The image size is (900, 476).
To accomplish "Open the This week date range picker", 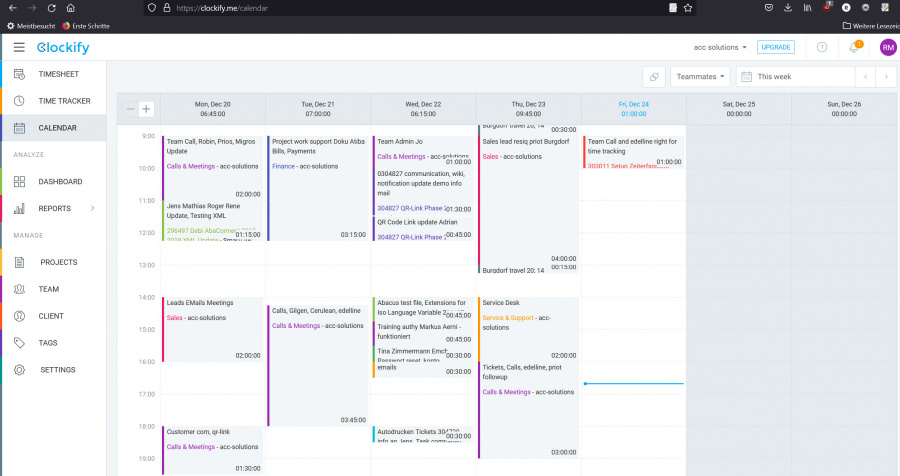I will pos(795,76).
